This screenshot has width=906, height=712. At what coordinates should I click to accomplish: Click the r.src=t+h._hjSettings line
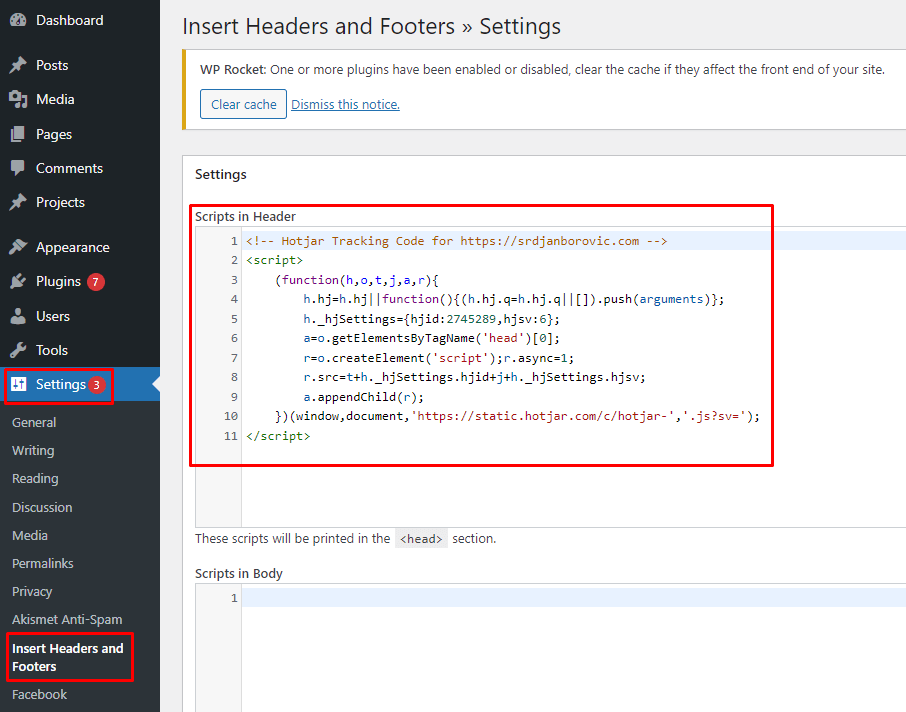tap(474, 377)
